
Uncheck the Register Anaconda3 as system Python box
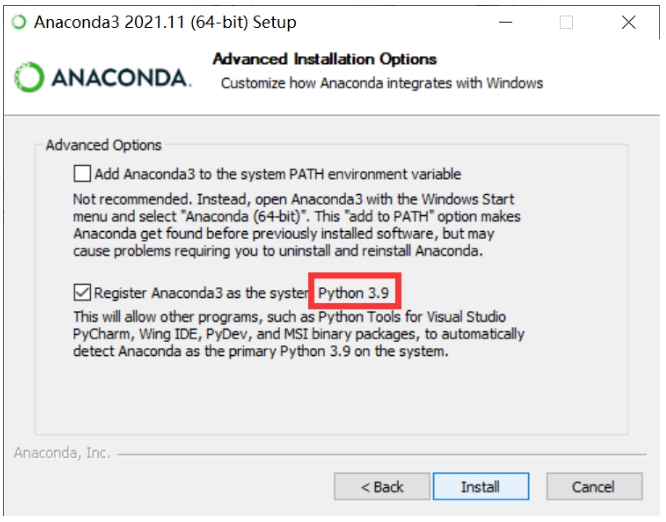tap(82, 293)
